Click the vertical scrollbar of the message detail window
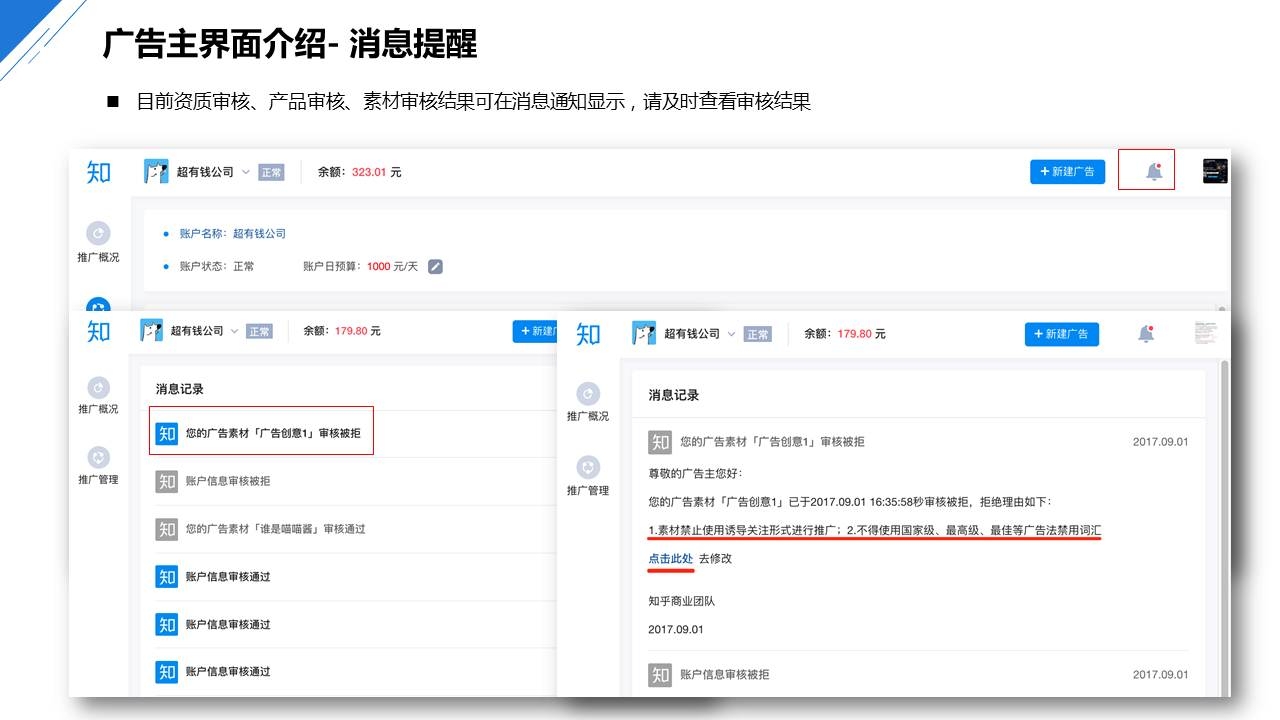1280x720 pixels. pyautogui.click(x=1222, y=520)
